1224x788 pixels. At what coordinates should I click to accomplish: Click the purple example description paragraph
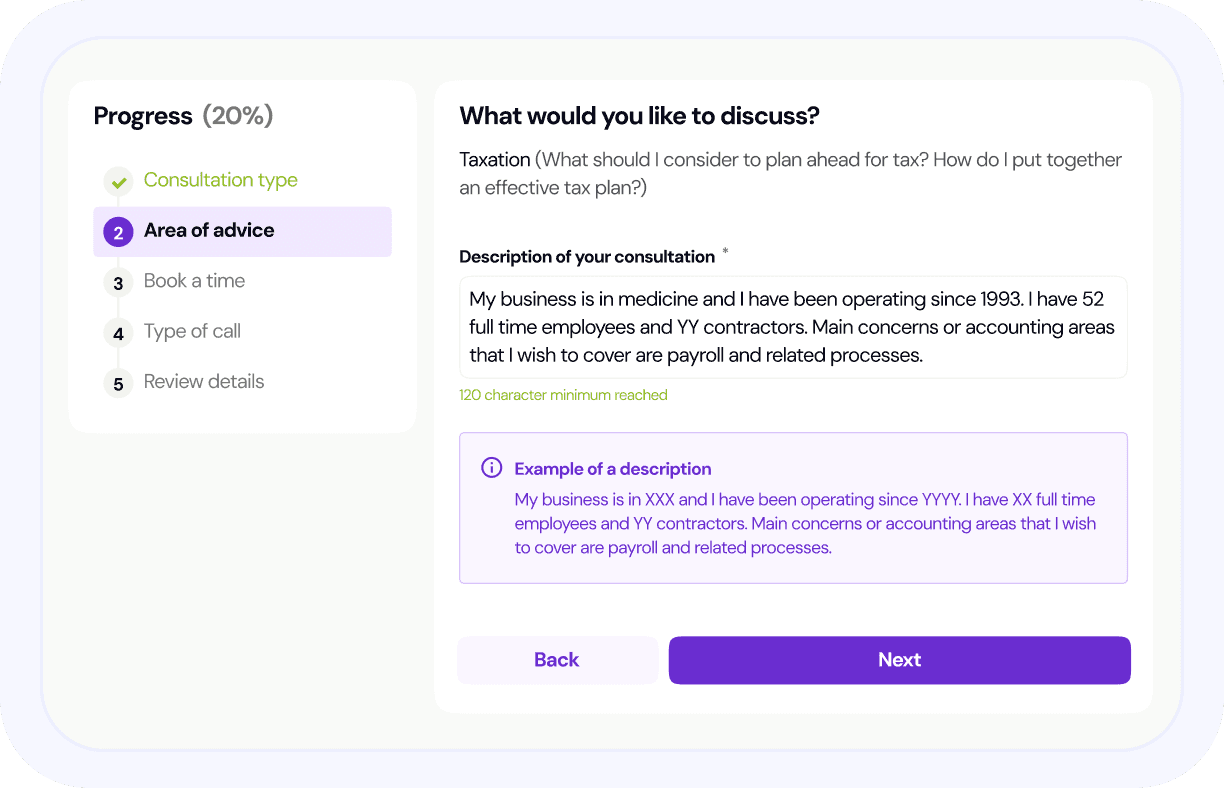[x=805, y=523]
